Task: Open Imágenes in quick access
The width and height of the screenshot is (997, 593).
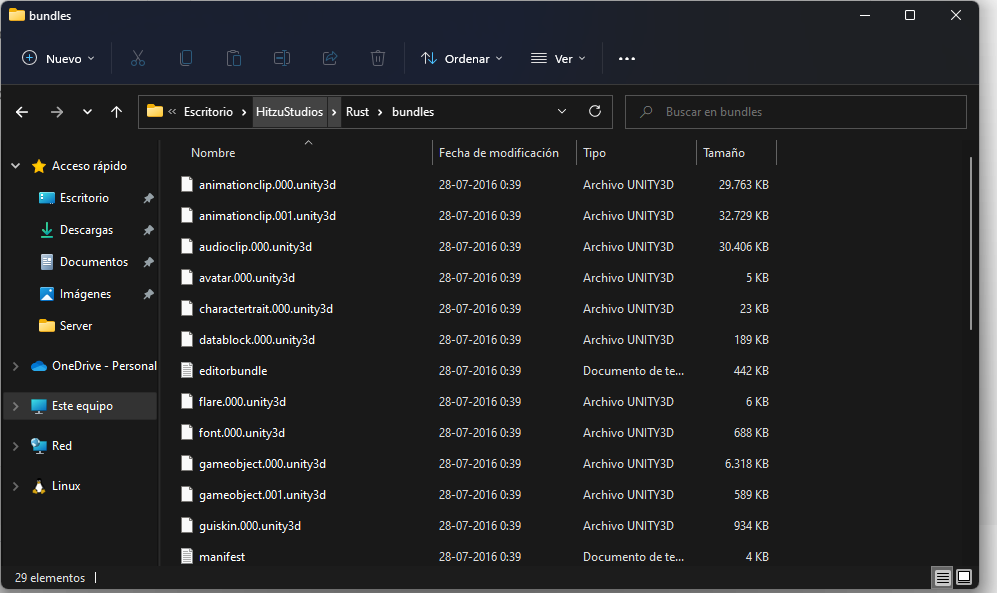Action: click(85, 294)
